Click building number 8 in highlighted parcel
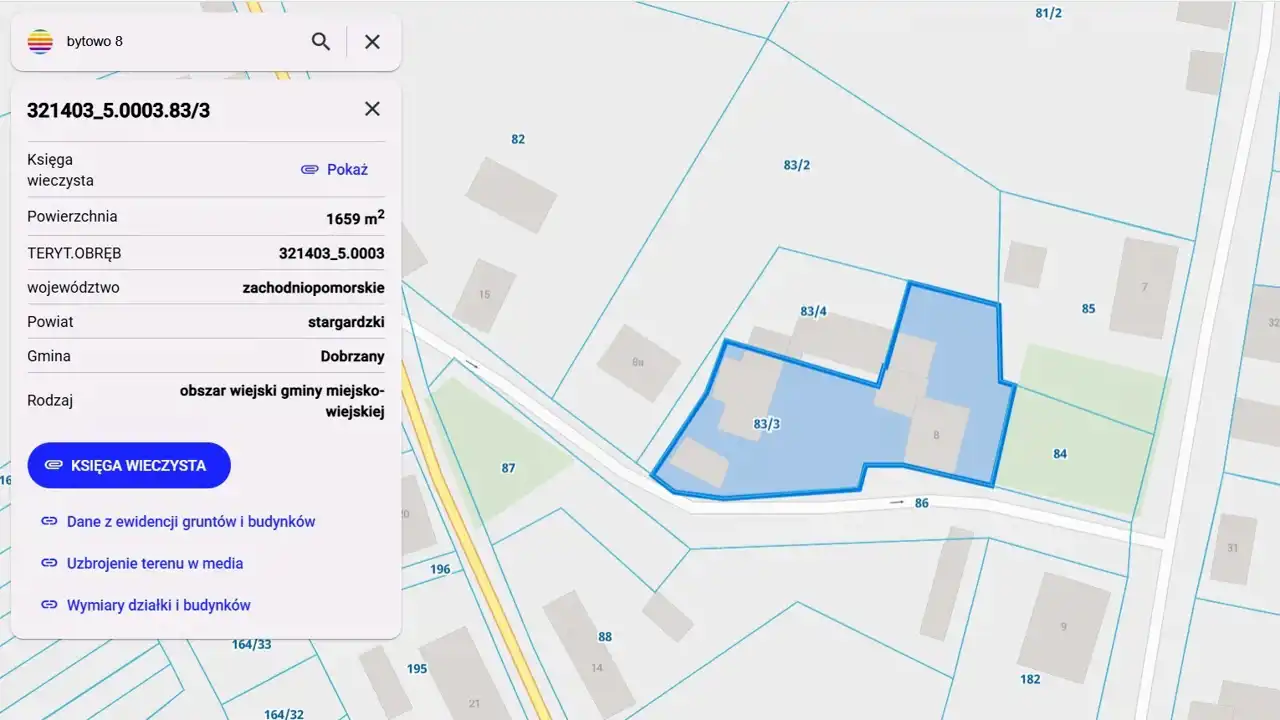 (x=937, y=435)
